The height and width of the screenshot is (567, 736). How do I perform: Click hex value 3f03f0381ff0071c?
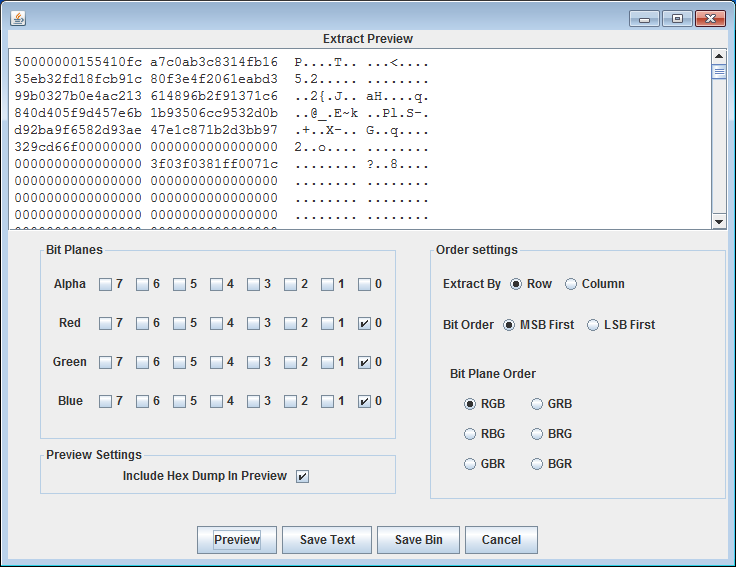point(214,164)
